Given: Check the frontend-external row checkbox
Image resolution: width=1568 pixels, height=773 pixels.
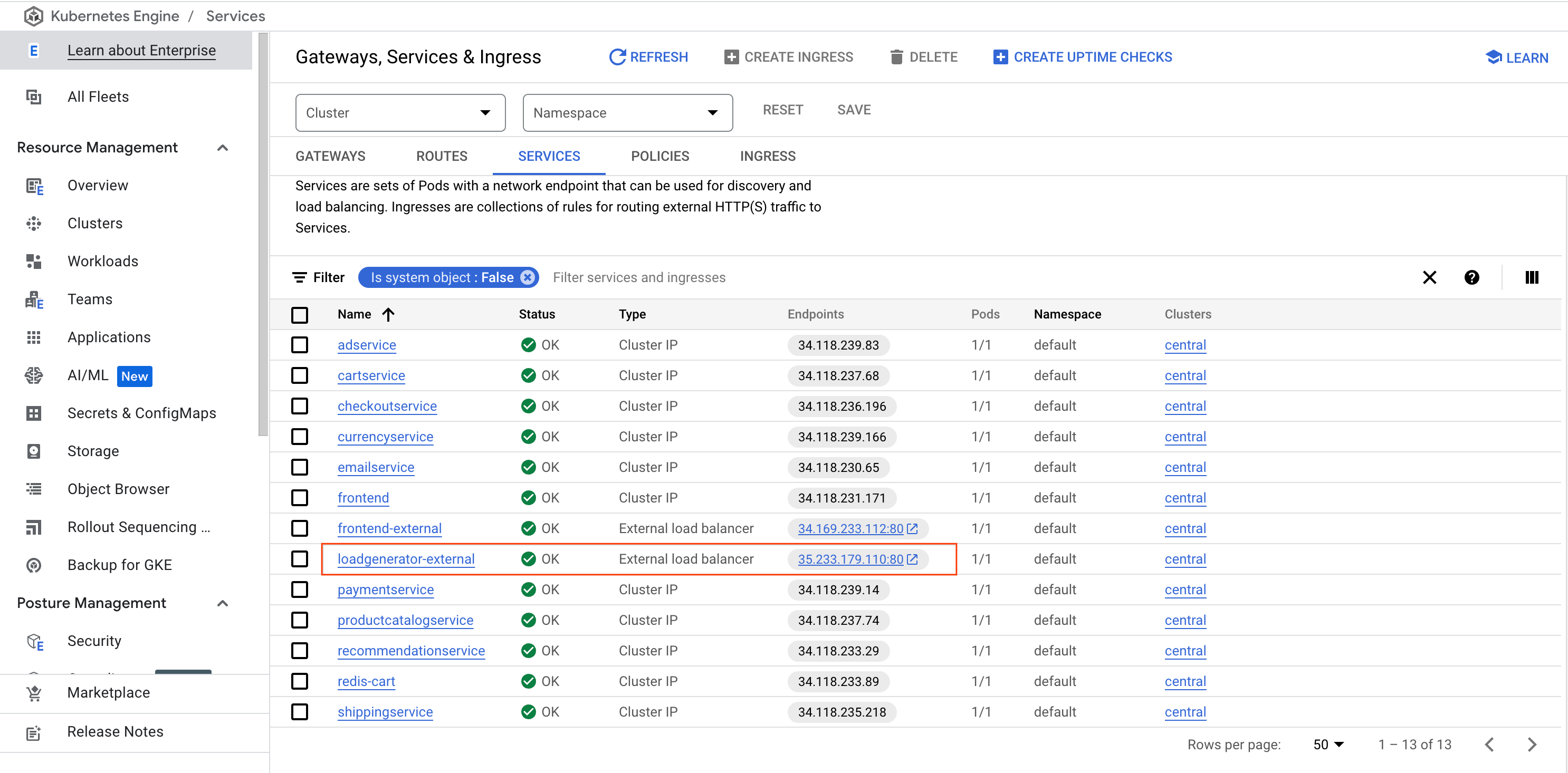Looking at the screenshot, I should click(x=300, y=528).
